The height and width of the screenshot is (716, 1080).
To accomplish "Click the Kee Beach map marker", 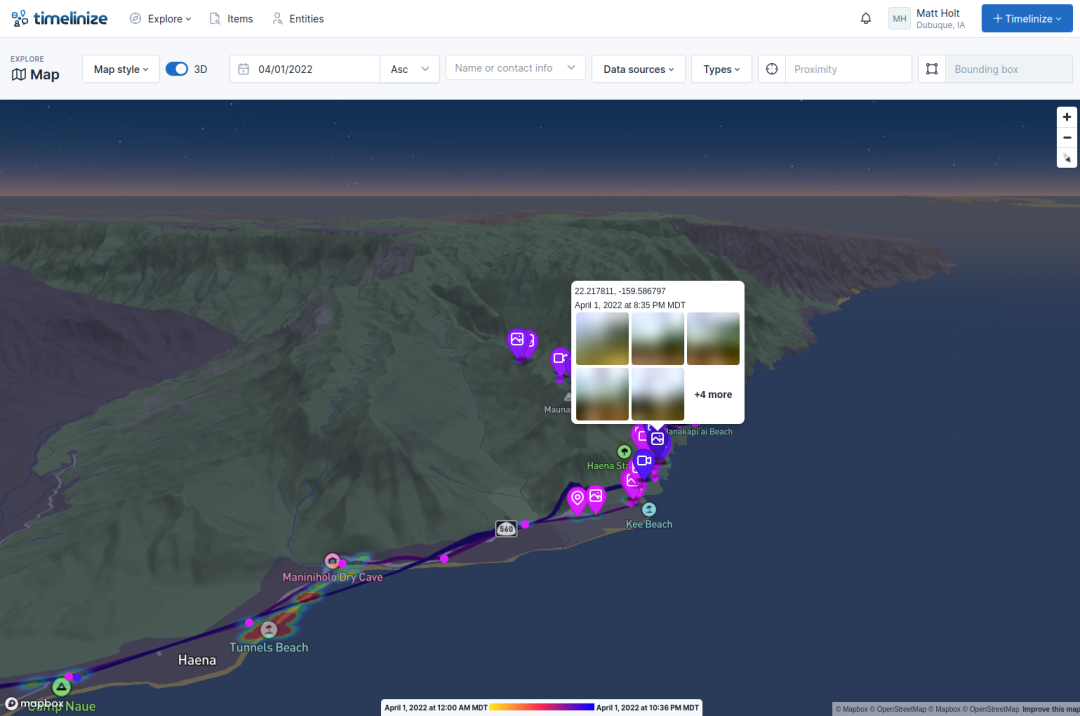I will [x=649, y=510].
